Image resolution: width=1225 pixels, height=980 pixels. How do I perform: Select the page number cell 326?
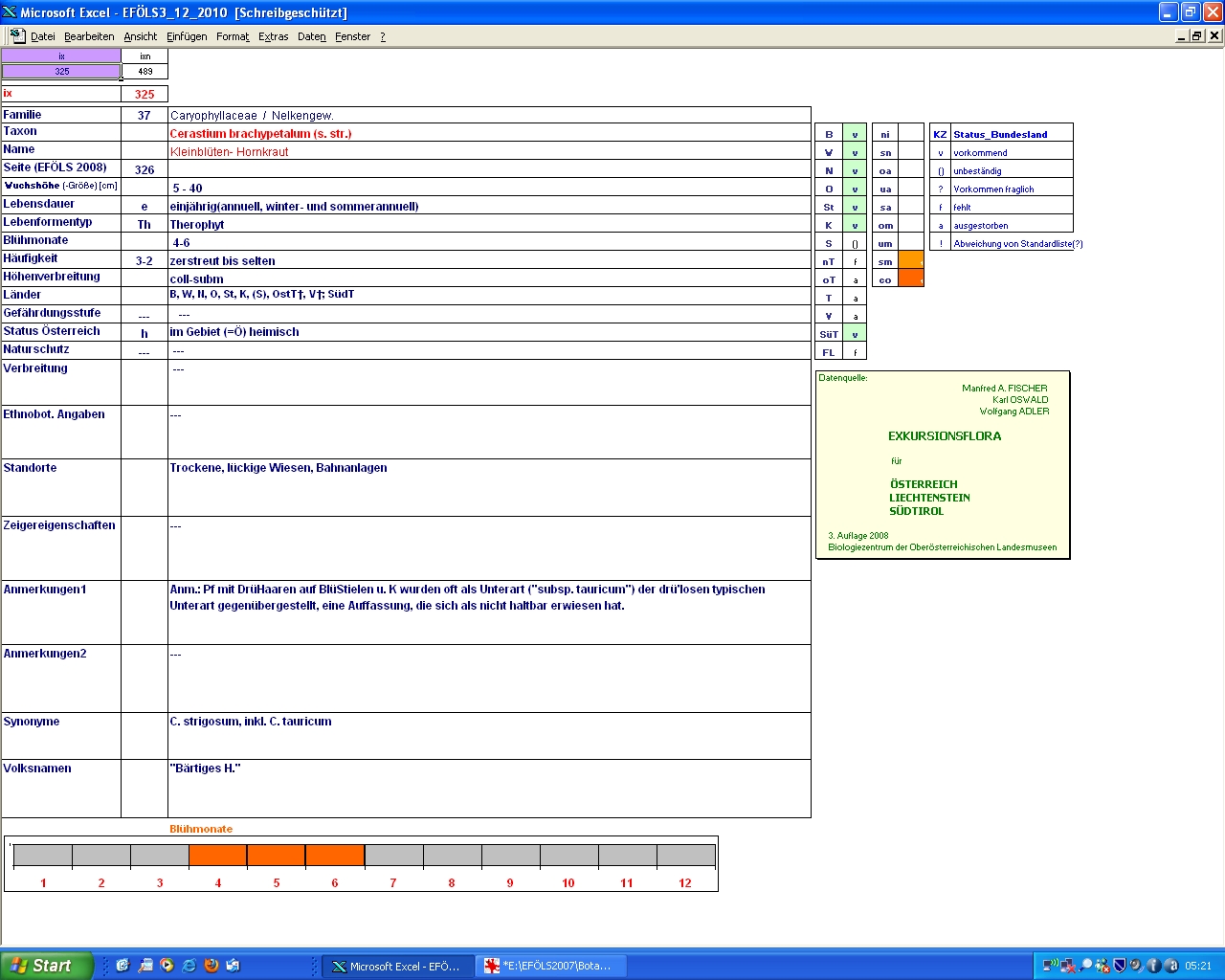145,169
